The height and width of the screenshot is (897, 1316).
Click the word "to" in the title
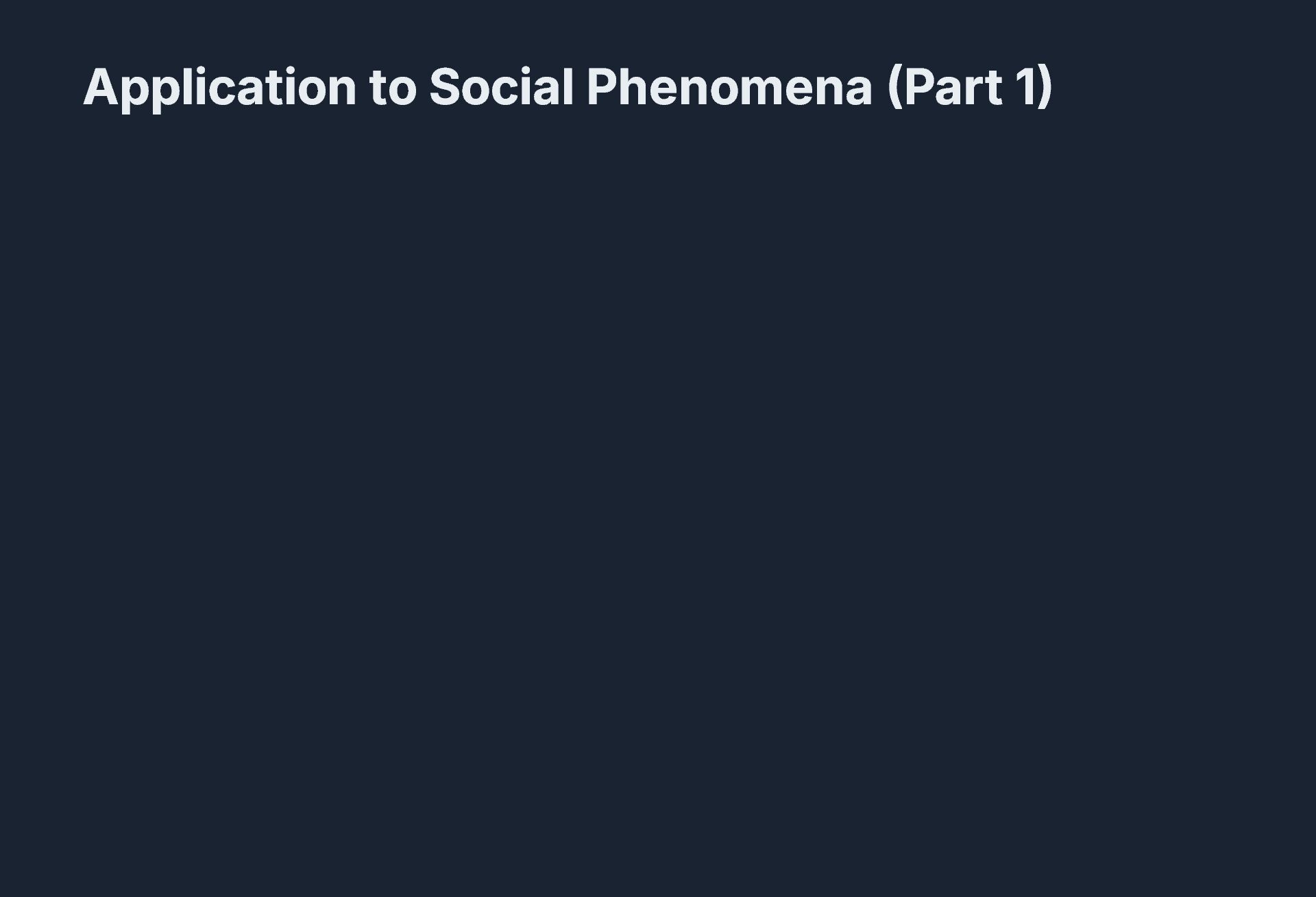pyautogui.click(x=393, y=88)
